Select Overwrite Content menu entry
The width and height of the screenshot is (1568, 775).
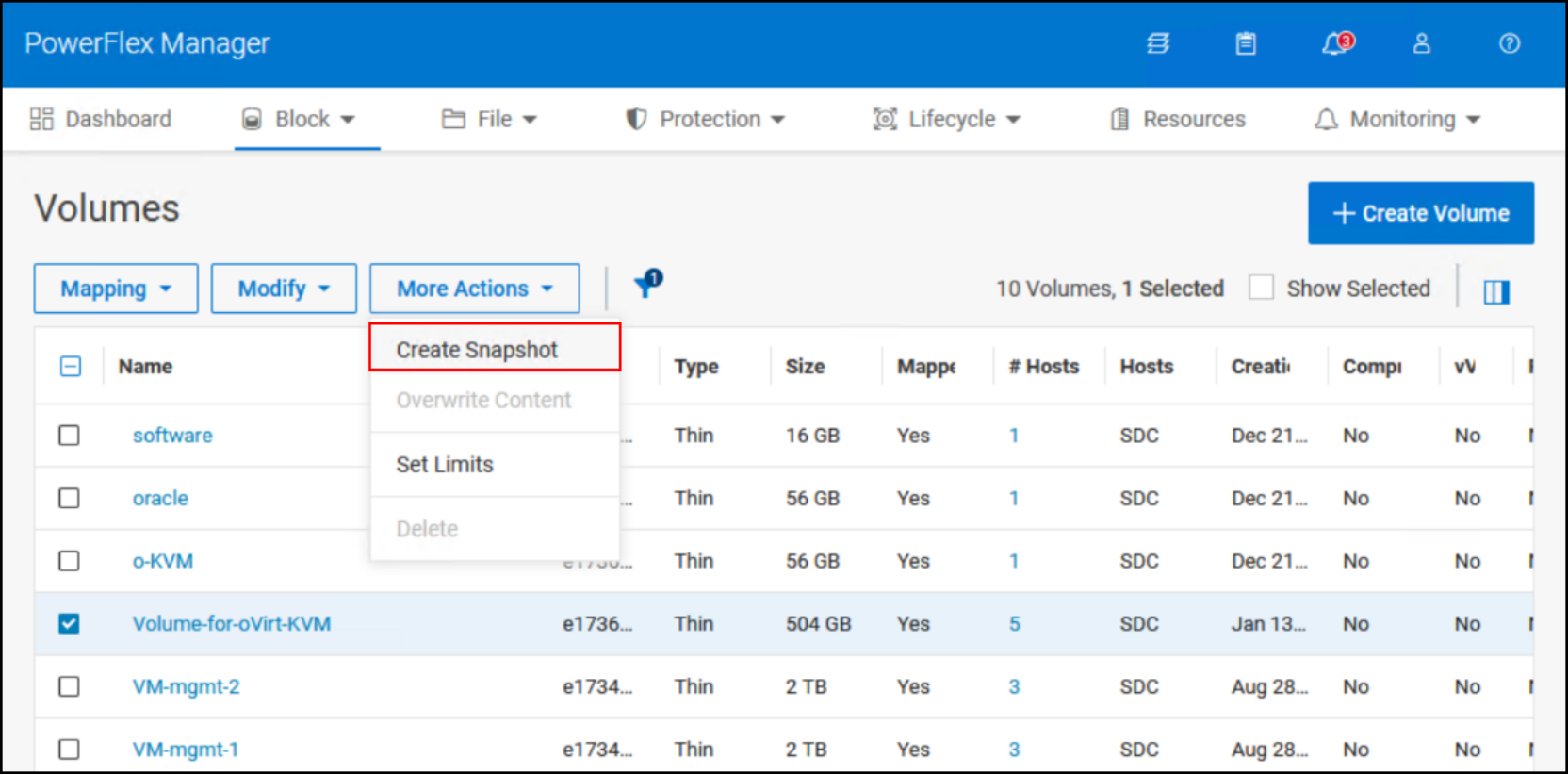(495, 401)
